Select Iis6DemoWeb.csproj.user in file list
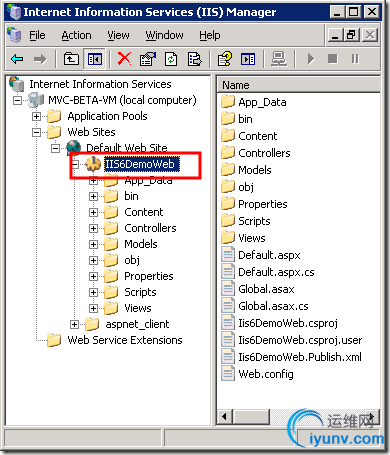Screen dimensions: 390x455 [300, 340]
